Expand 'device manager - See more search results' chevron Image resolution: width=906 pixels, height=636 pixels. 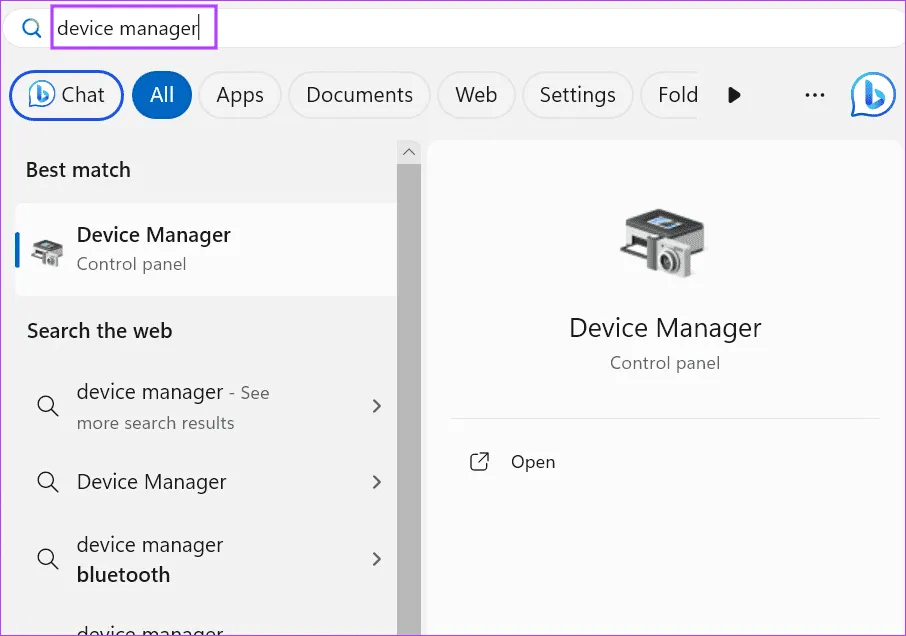(x=377, y=406)
